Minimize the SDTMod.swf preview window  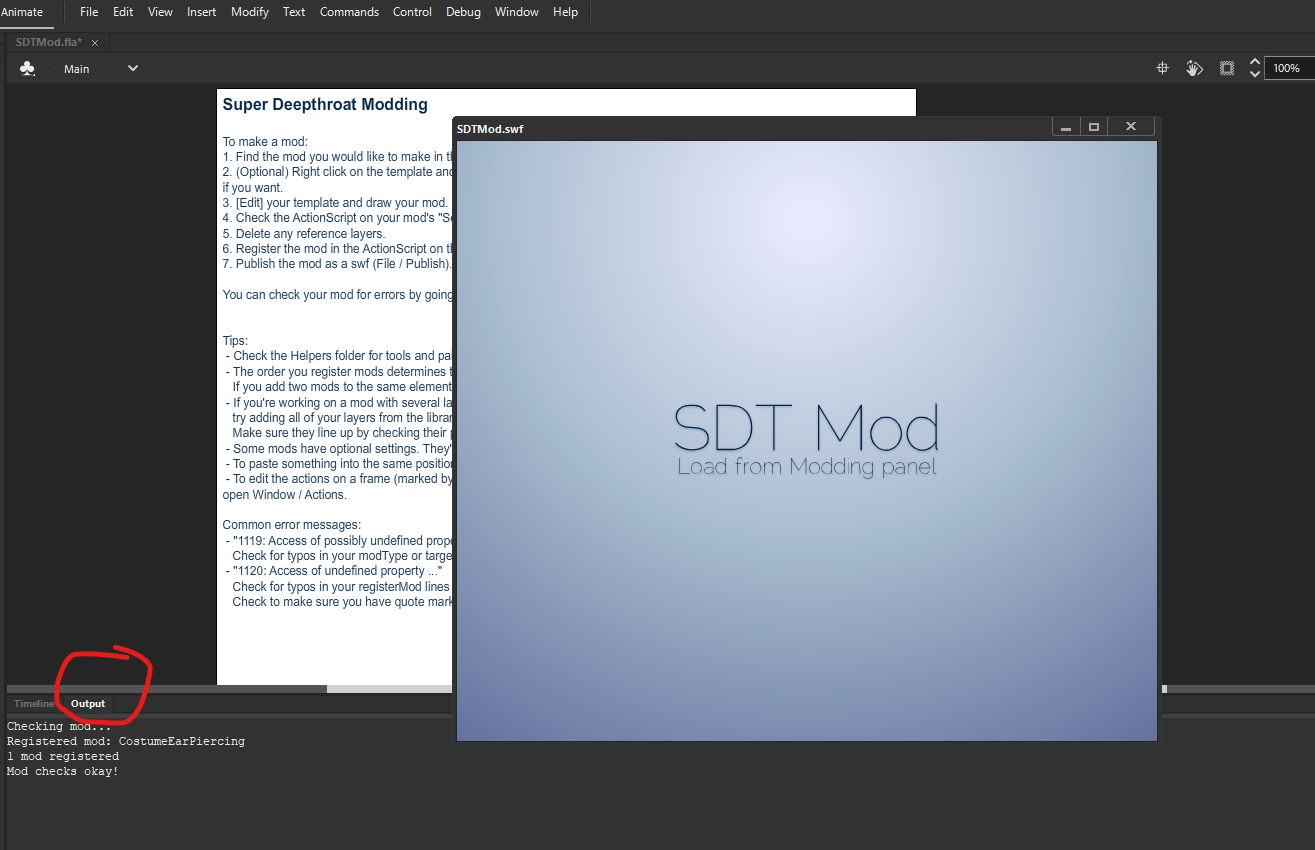tap(1066, 127)
